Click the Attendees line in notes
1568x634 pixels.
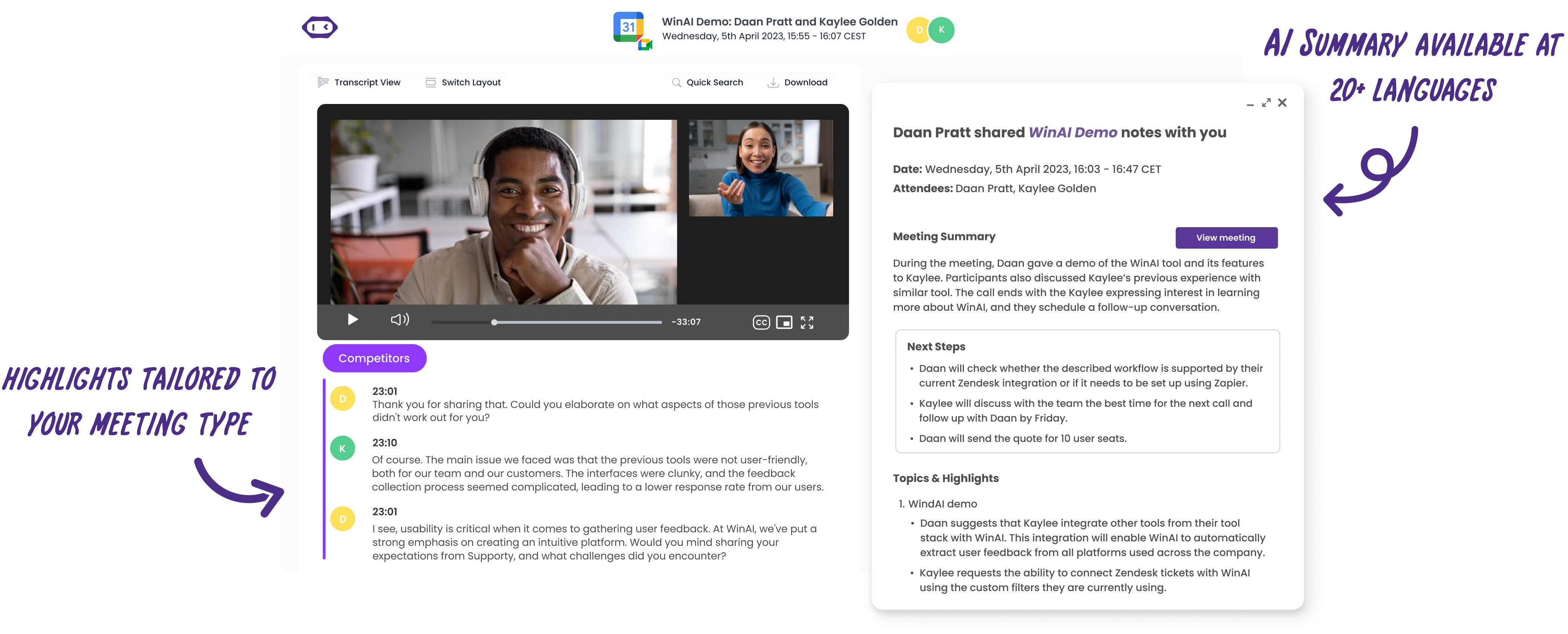994,189
